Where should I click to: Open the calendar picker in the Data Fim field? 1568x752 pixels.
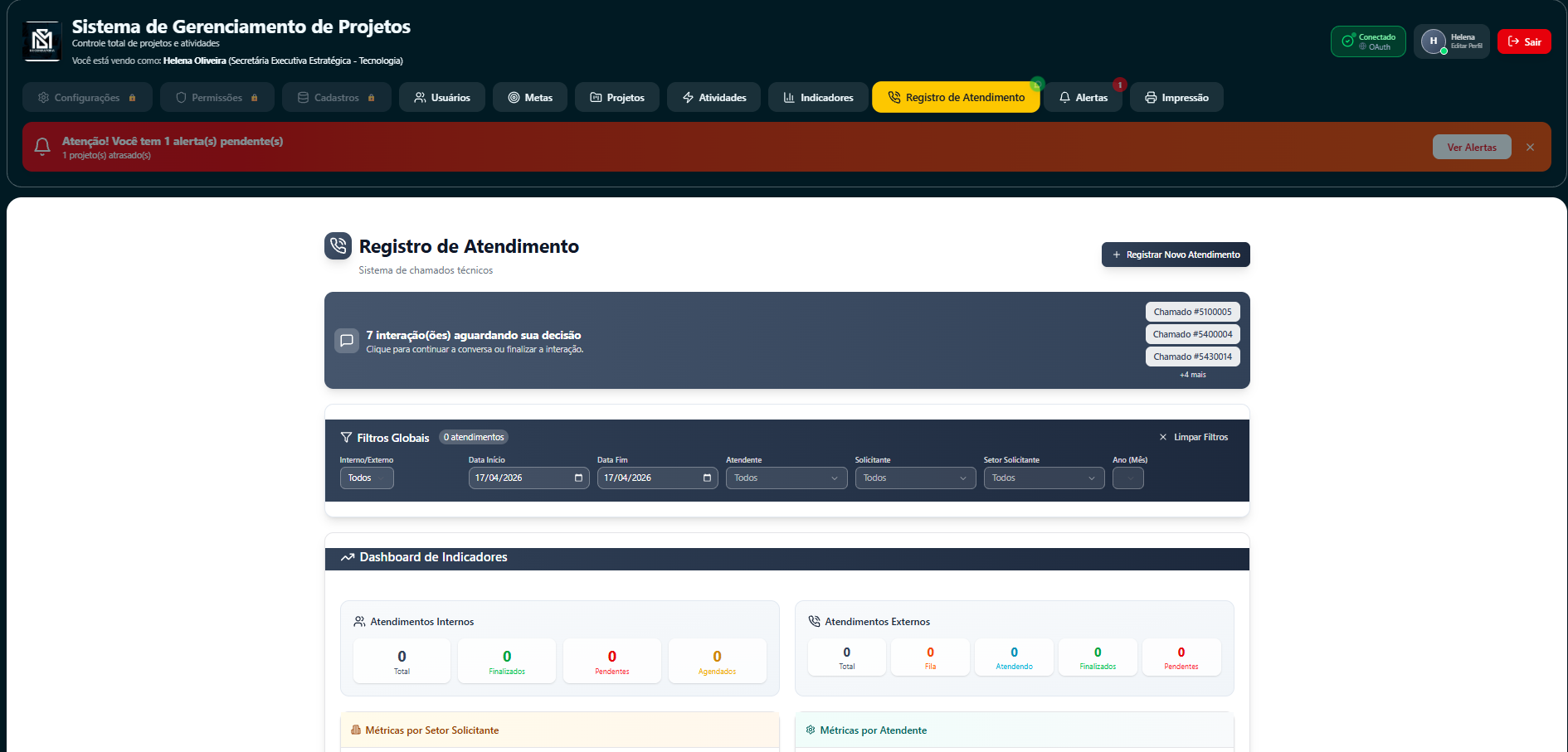point(707,478)
